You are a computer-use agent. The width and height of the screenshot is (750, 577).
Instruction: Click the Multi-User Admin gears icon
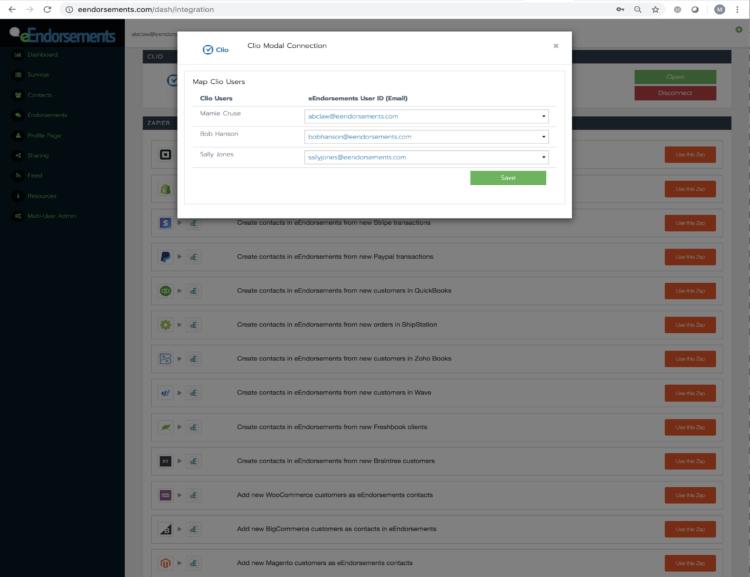tap(18, 216)
